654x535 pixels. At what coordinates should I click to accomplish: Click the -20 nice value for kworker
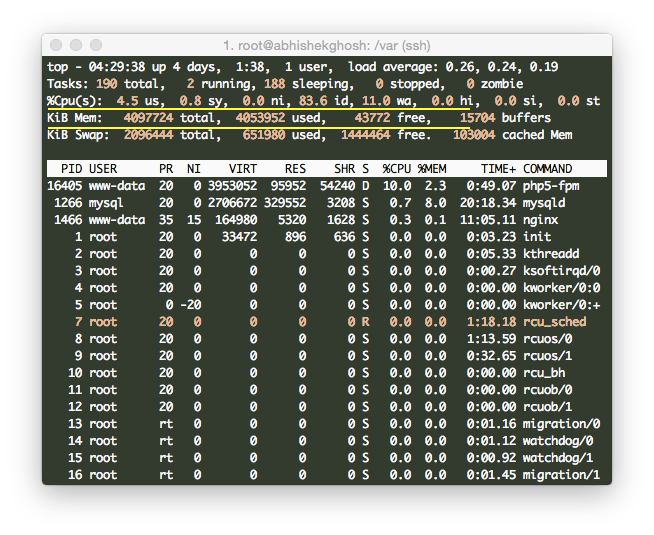191,305
